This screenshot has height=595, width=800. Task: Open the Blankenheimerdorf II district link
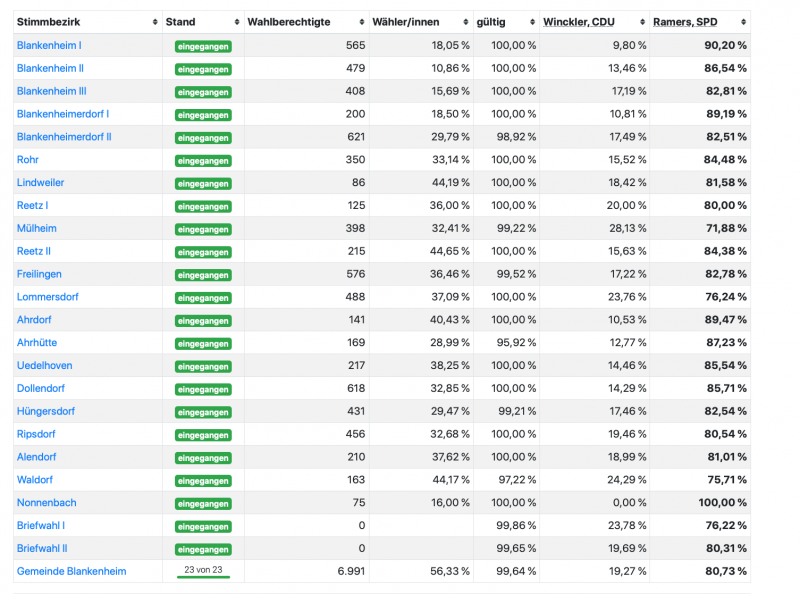(x=64, y=137)
